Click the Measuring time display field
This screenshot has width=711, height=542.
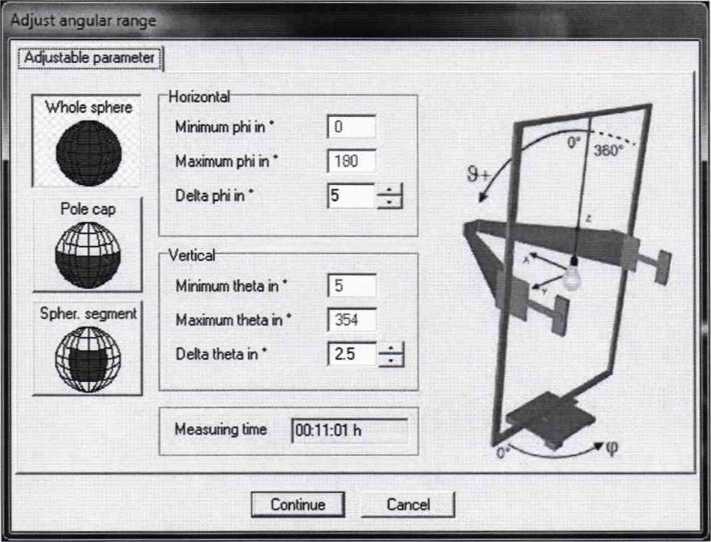pyautogui.click(x=349, y=431)
